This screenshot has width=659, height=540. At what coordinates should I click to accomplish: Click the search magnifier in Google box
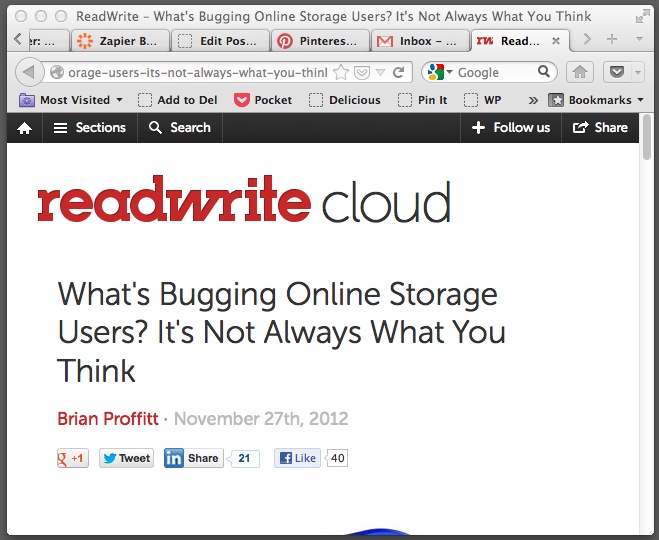pos(544,71)
